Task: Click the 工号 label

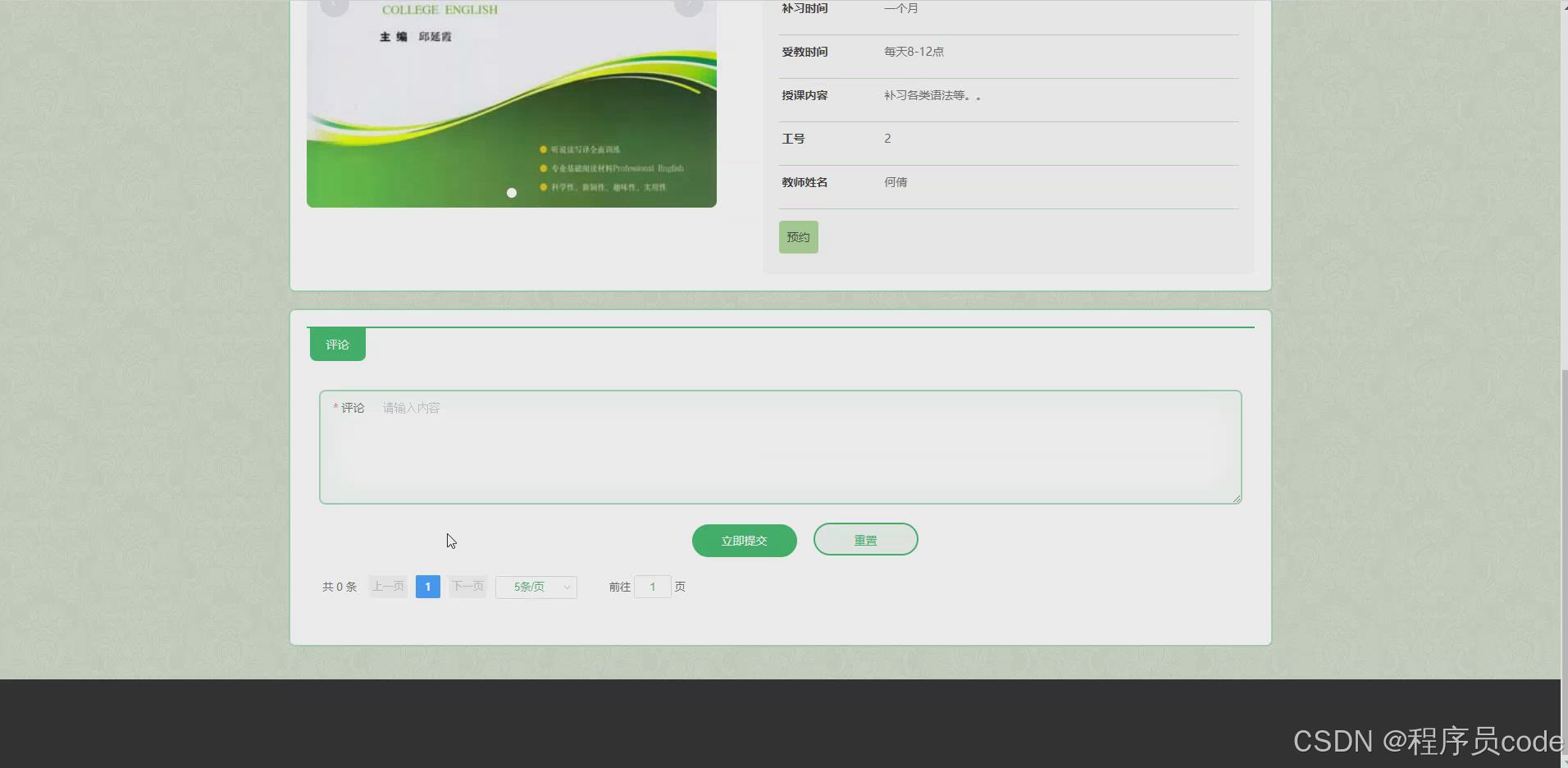Action: (793, 139)
